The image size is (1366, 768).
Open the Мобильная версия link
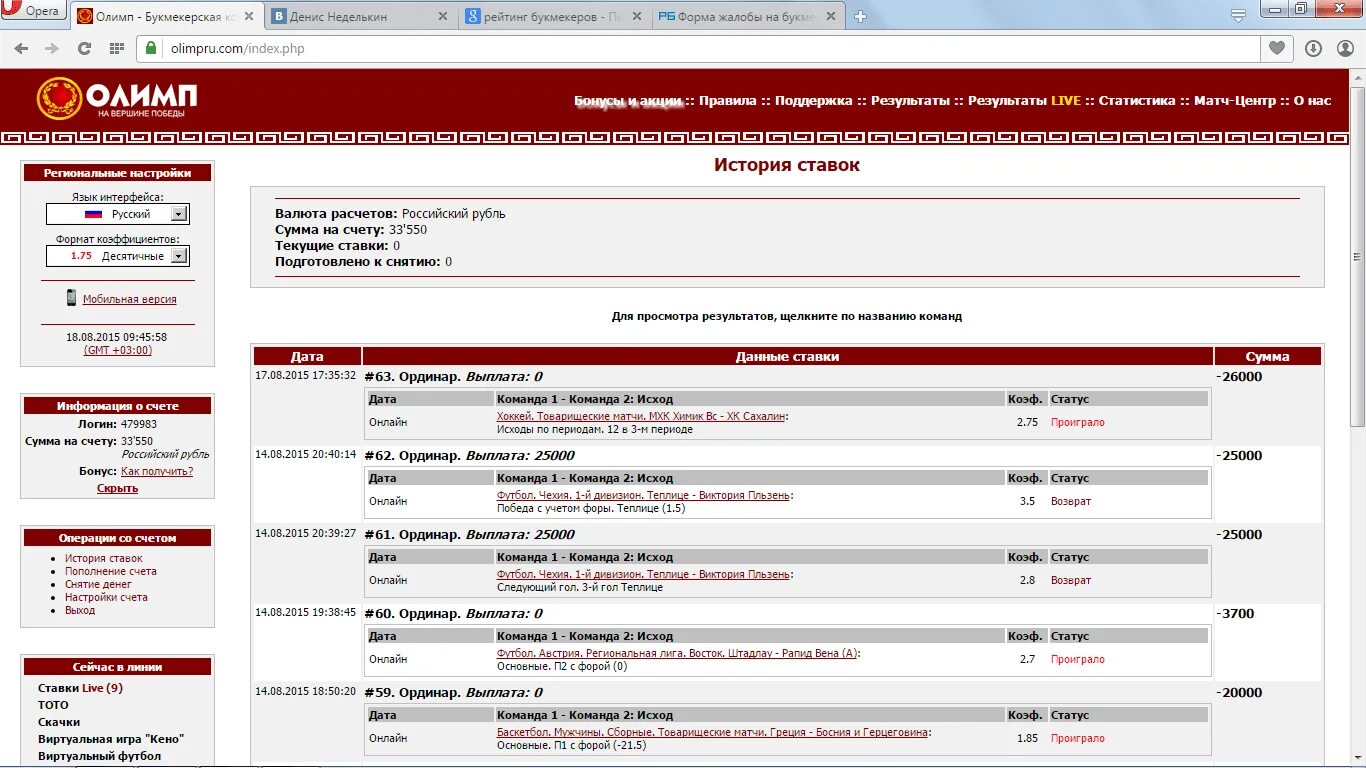pyautogui.click(x=130, y=299)
